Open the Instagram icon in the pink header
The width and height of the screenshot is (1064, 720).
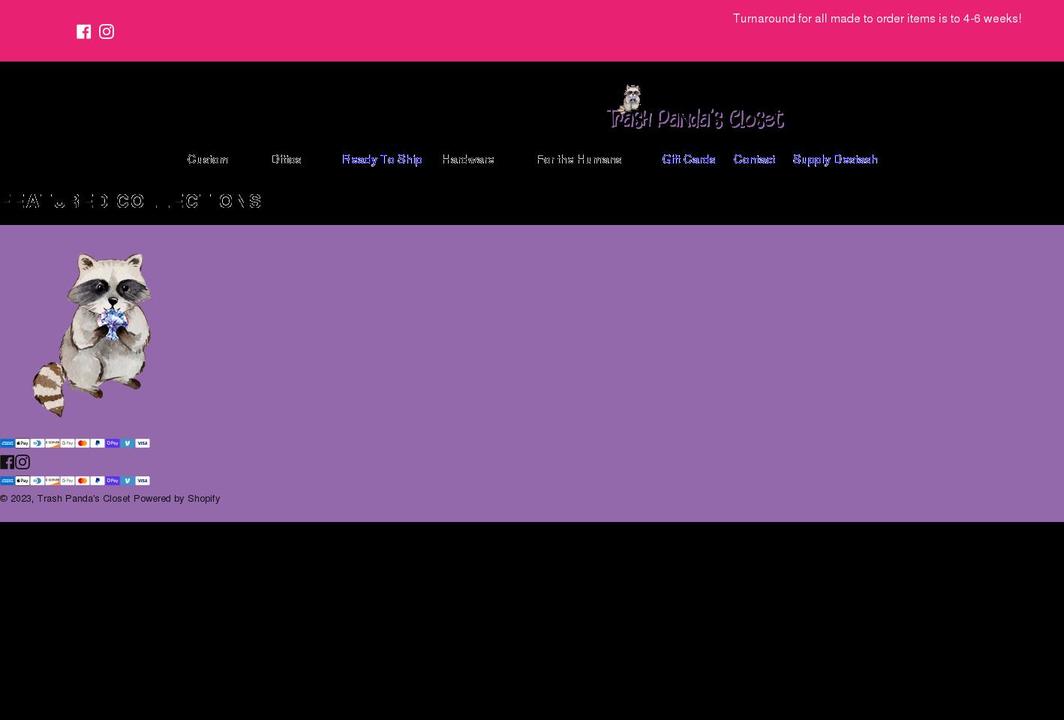pos(107,32)
